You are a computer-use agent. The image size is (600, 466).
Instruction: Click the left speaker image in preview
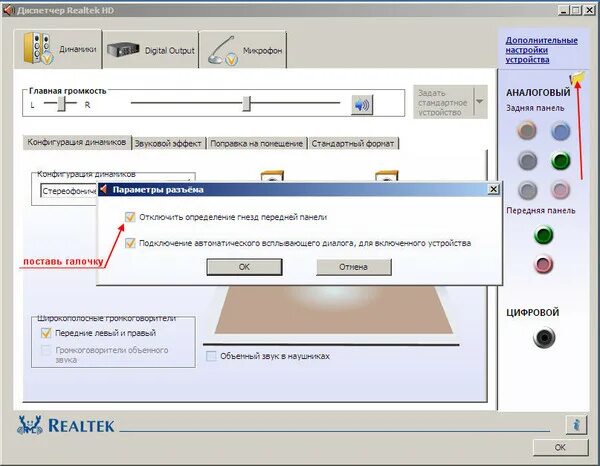point(272,176)
